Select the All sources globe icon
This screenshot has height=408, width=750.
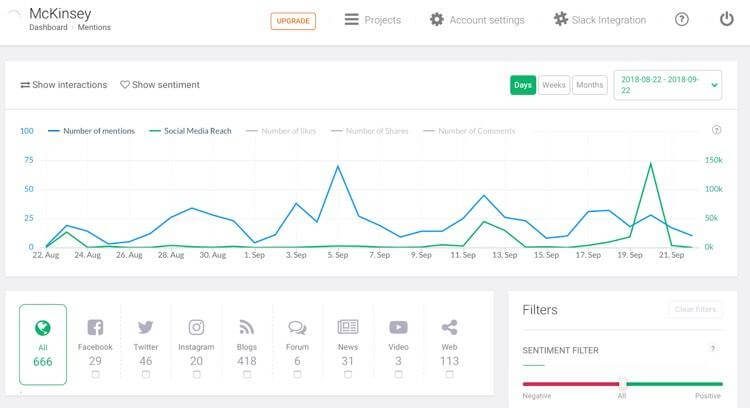[43, 328]
